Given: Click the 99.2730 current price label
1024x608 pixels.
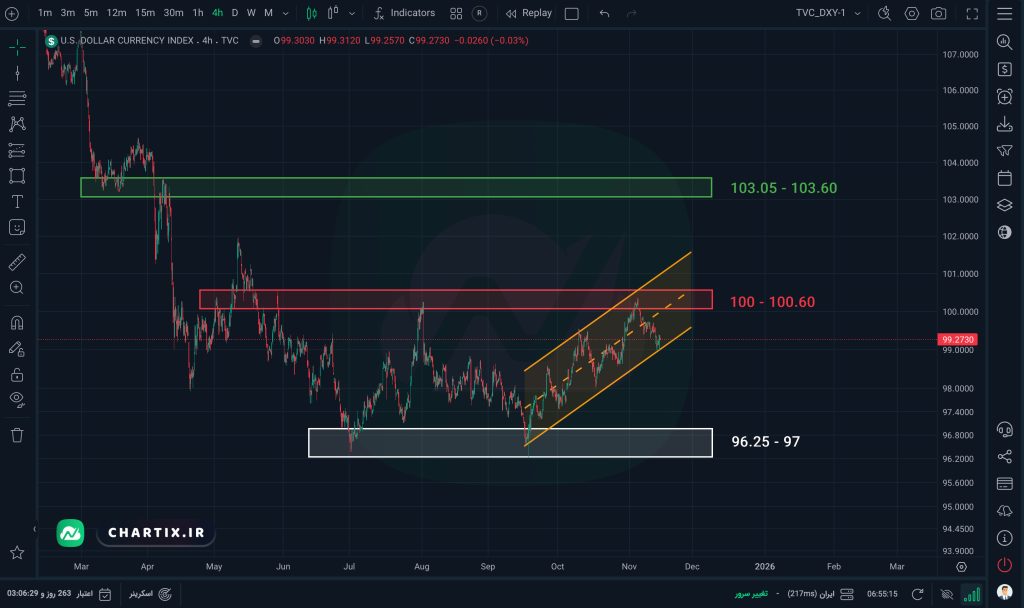Looking at the screenshot, I should [x=958, y=340].
